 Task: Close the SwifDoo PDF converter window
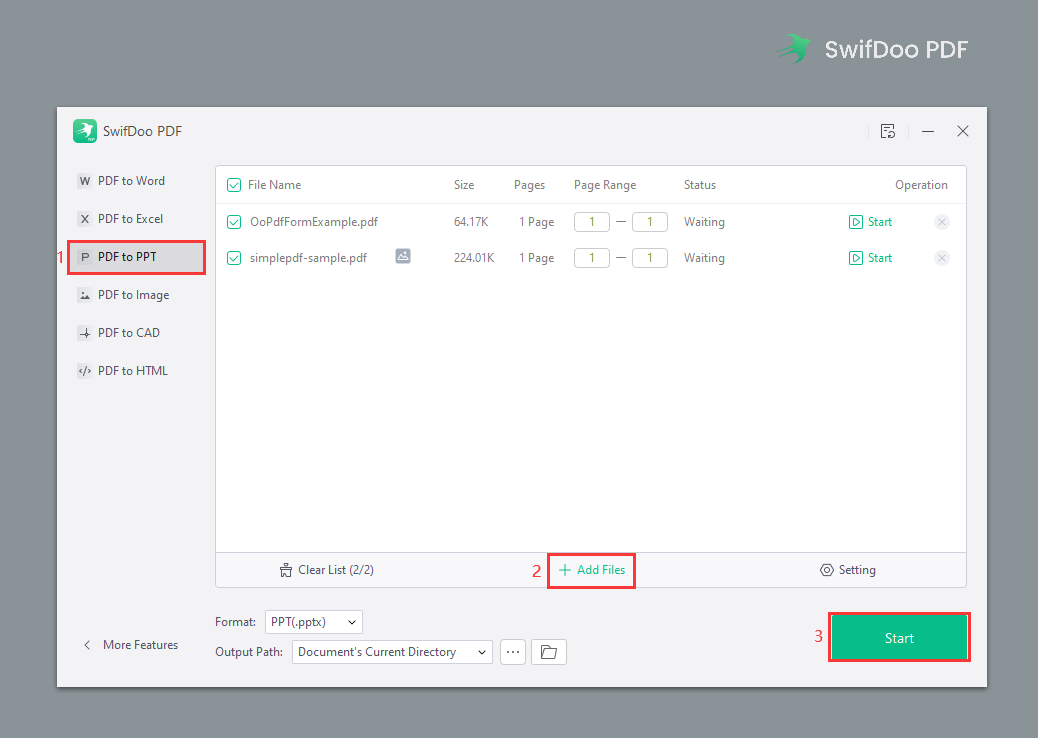coord(963,131)
